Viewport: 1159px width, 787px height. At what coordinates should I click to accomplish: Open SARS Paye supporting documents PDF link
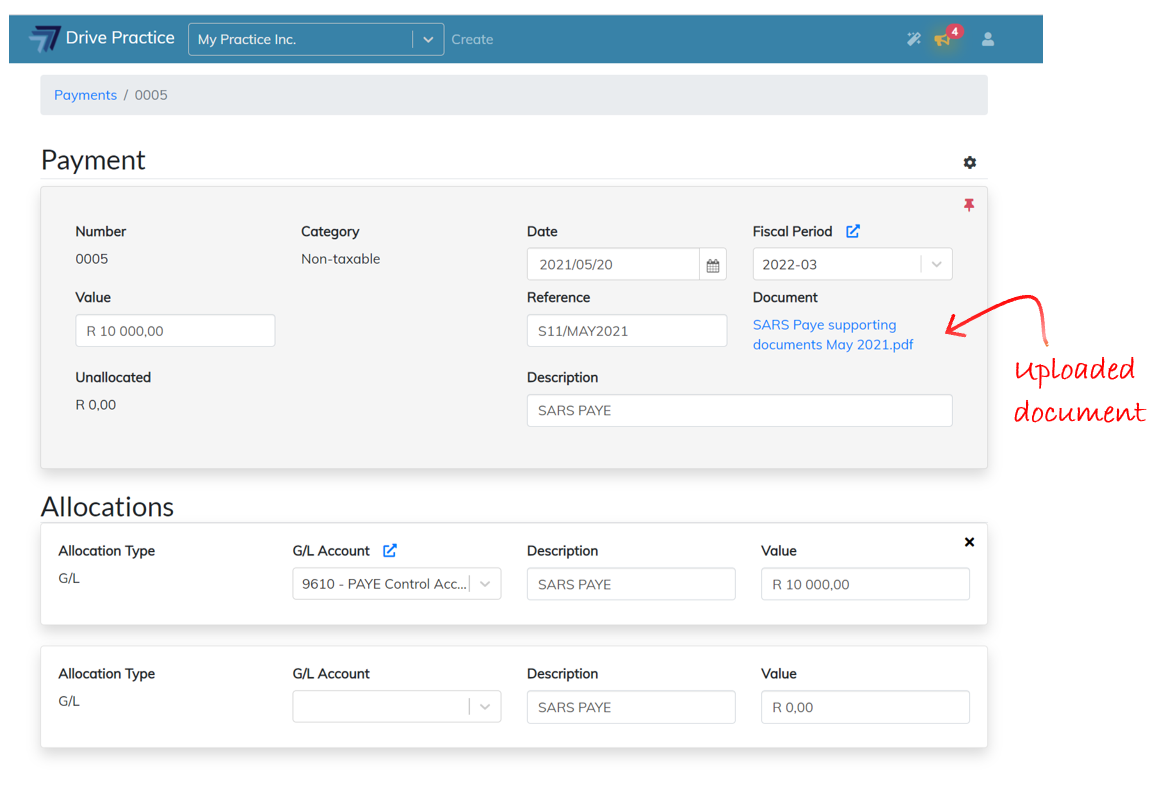click(x=832, y=335)
